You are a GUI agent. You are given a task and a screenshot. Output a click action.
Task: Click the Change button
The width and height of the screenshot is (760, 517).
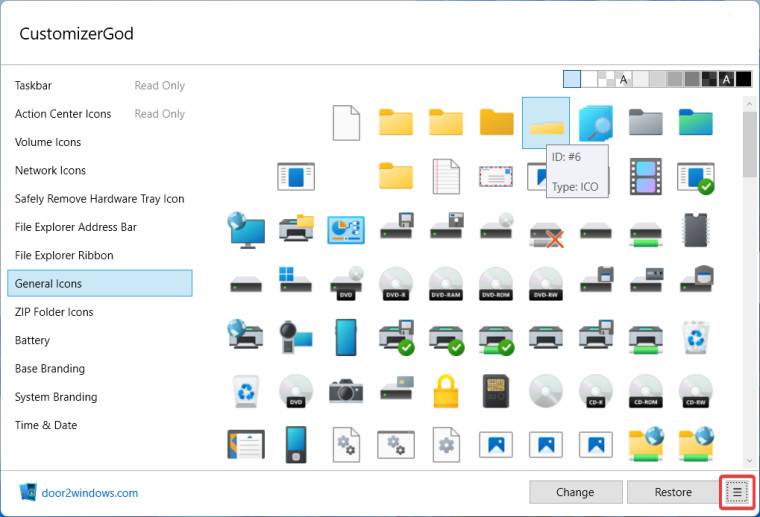tap(575, 492)
